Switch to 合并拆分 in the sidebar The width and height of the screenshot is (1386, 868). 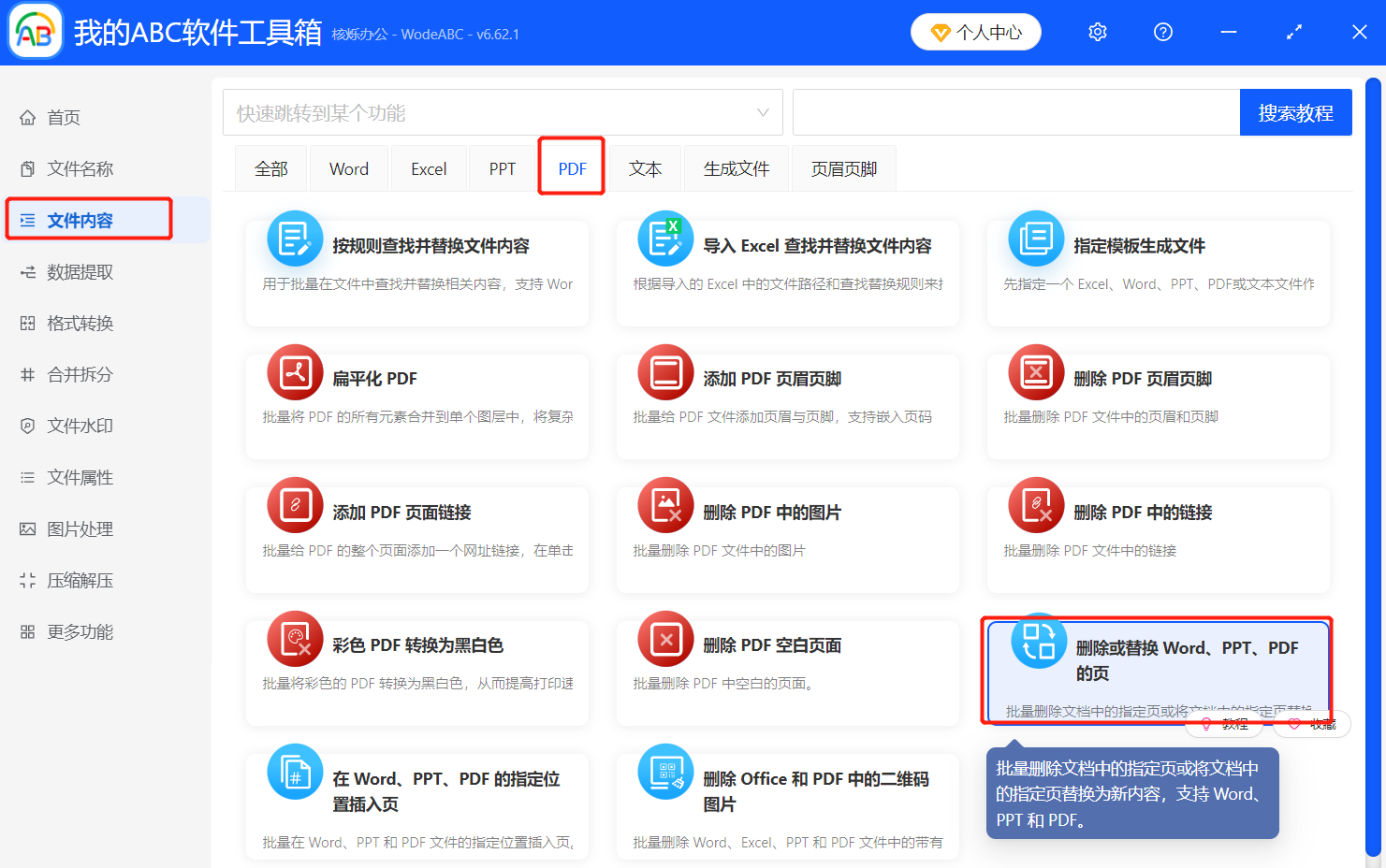tap(75, 374)
